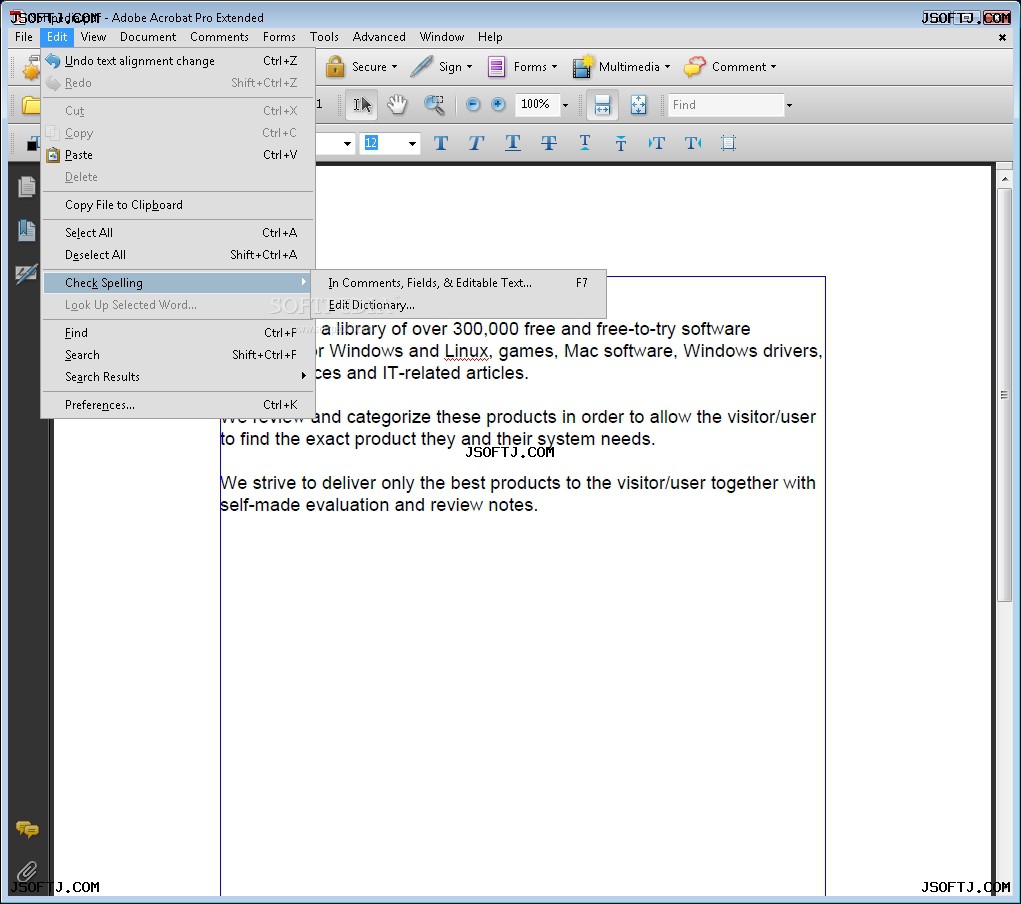
Task: Open the Pages navigation panel
Action: [27, 187]
